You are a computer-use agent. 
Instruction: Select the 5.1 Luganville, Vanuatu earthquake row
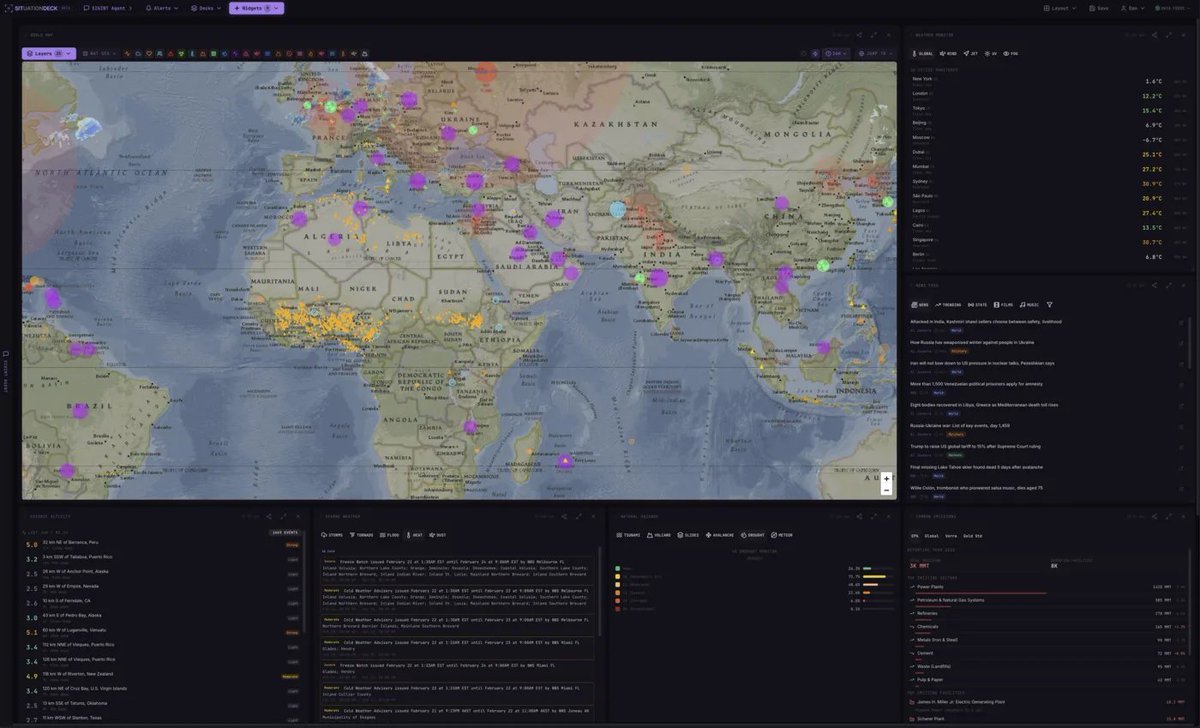pyautogui.click(x=162, y=632)
